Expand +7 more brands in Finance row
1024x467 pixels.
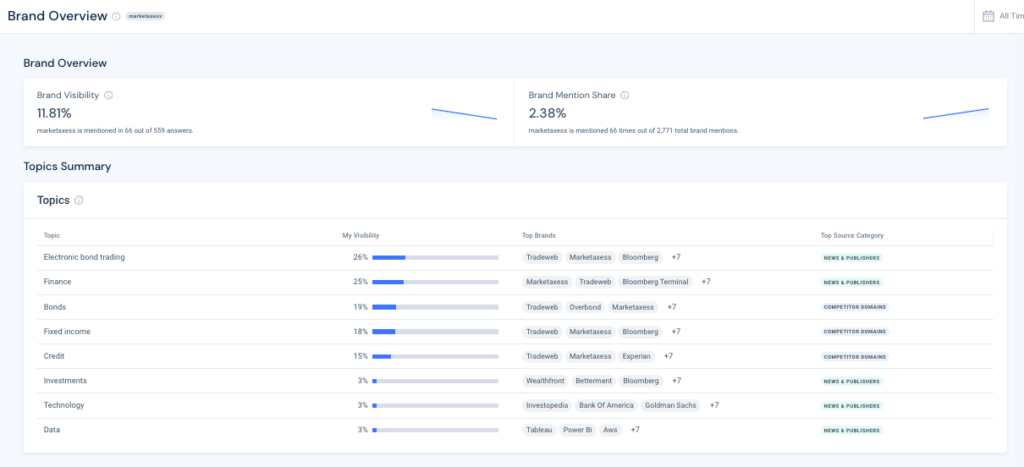[x=706, y=282]
